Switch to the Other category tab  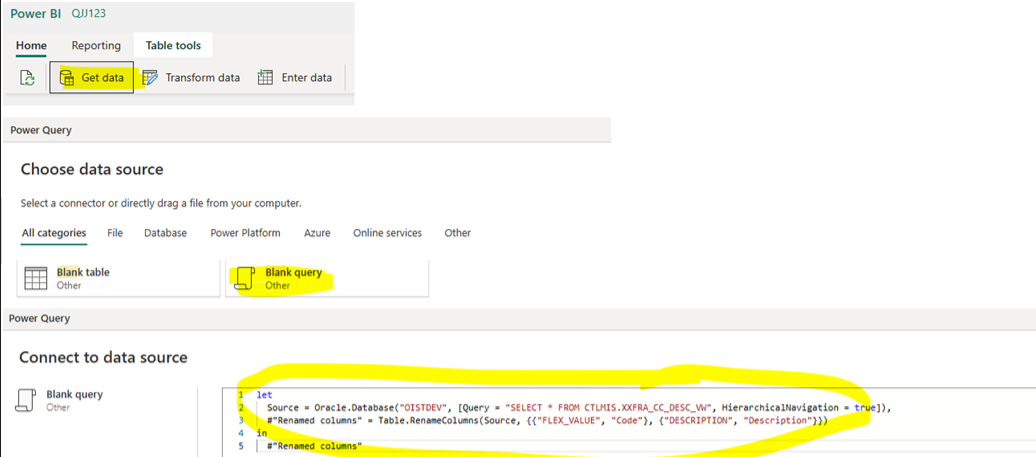(457, 233)
